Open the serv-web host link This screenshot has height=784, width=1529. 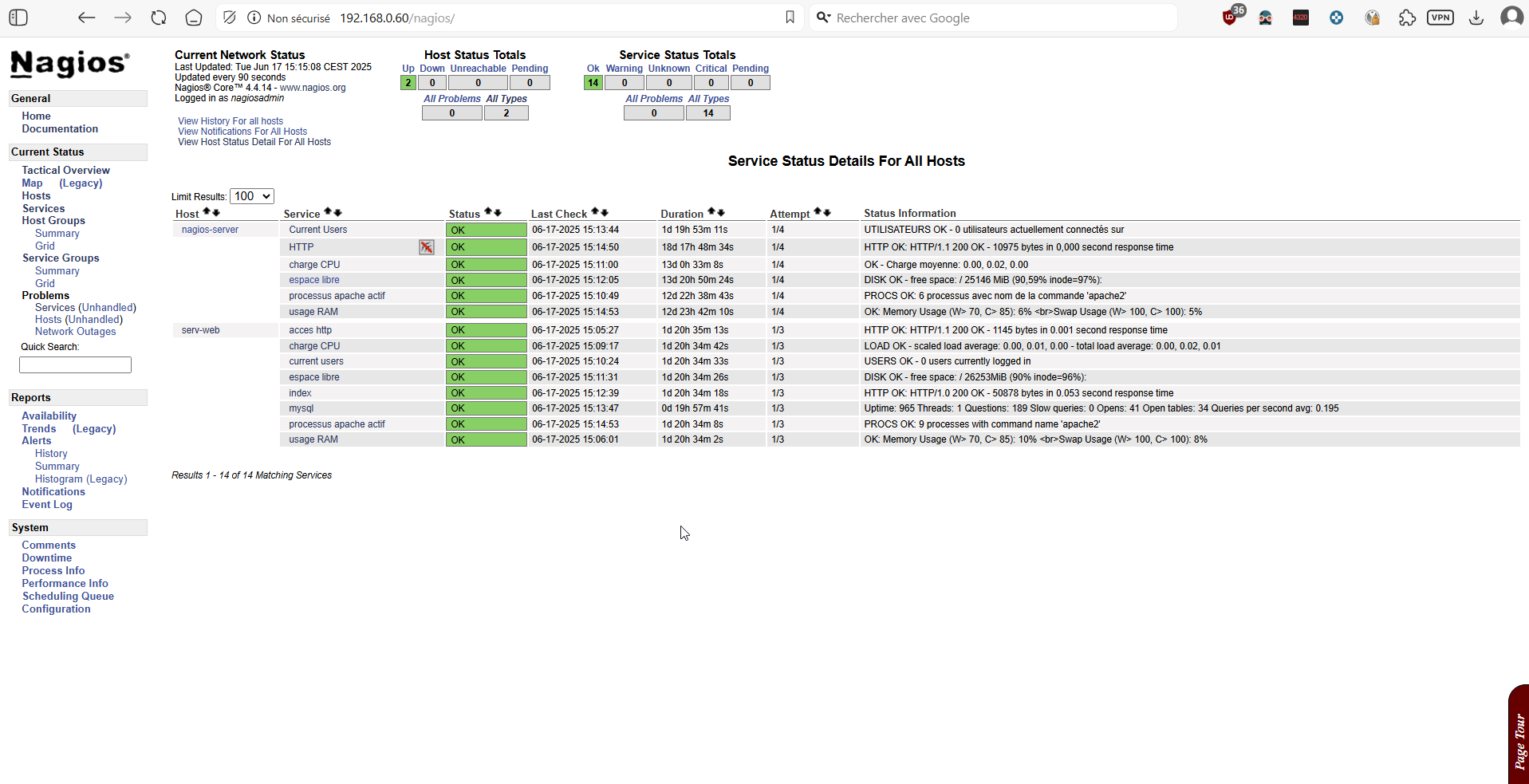[200, 330]
